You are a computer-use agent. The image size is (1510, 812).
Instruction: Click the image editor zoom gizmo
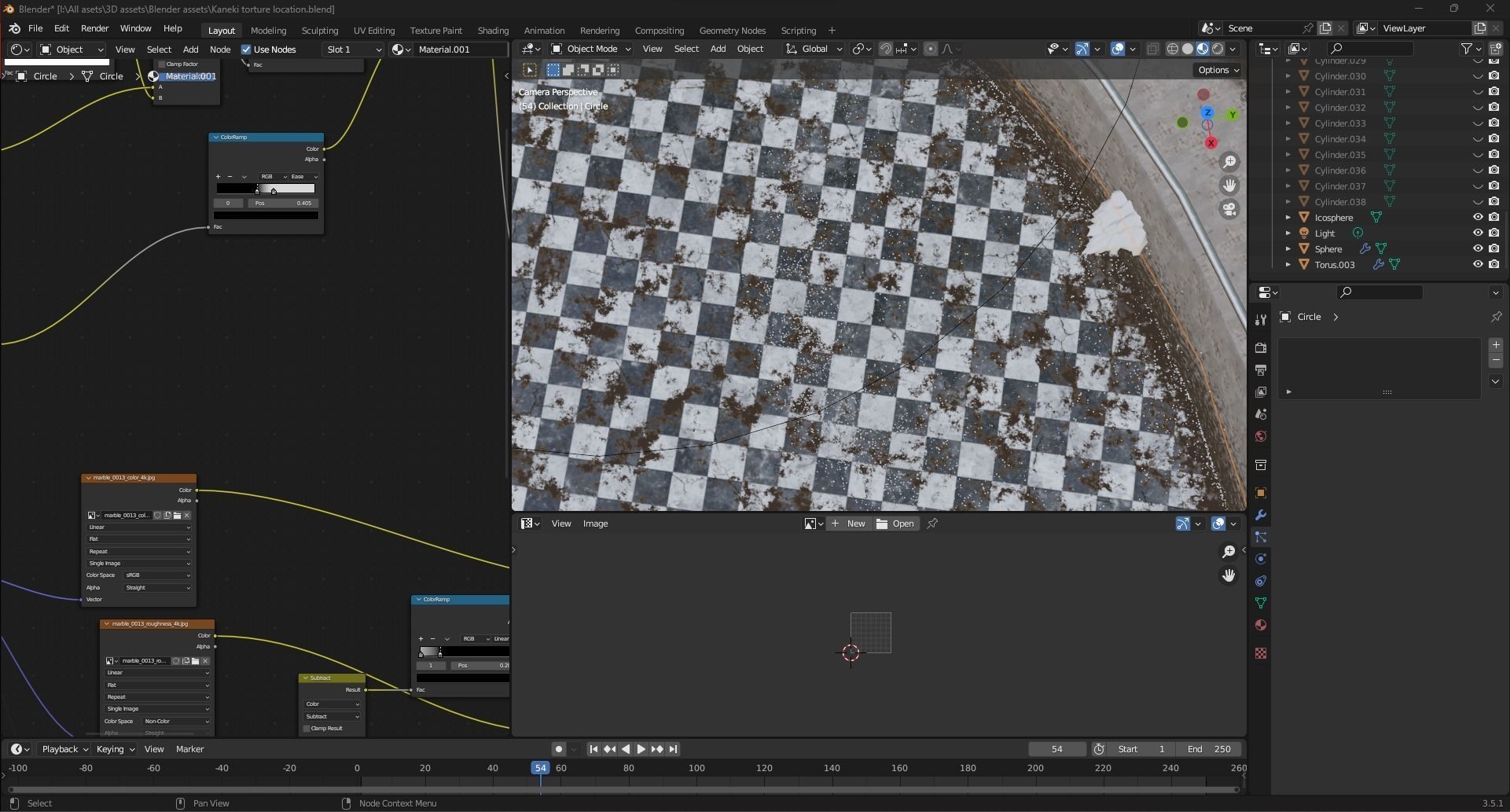pyautogui.click(x=1229, y=552)
